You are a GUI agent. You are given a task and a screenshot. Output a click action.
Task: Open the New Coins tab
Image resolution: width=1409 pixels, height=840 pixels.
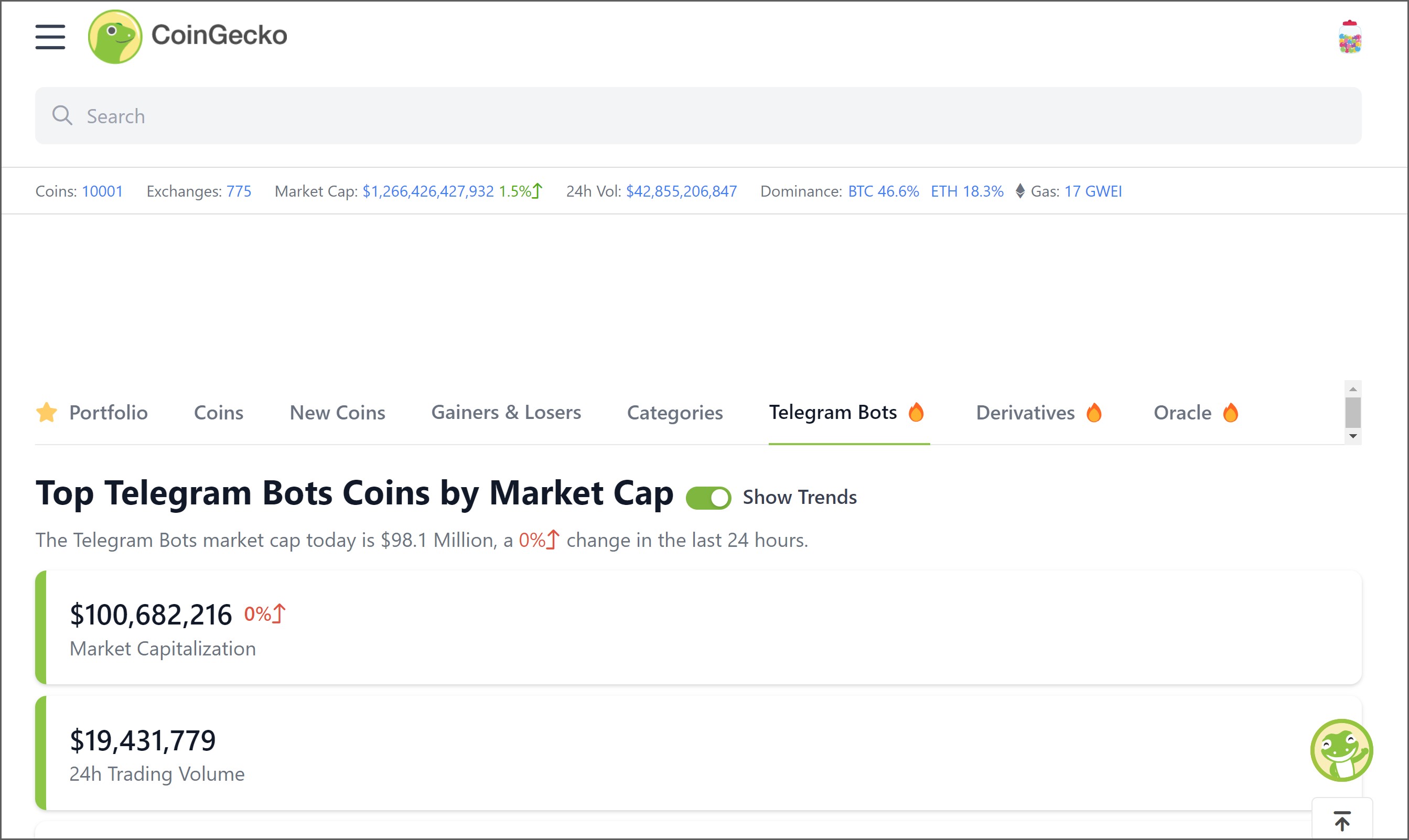pos(336,413)
